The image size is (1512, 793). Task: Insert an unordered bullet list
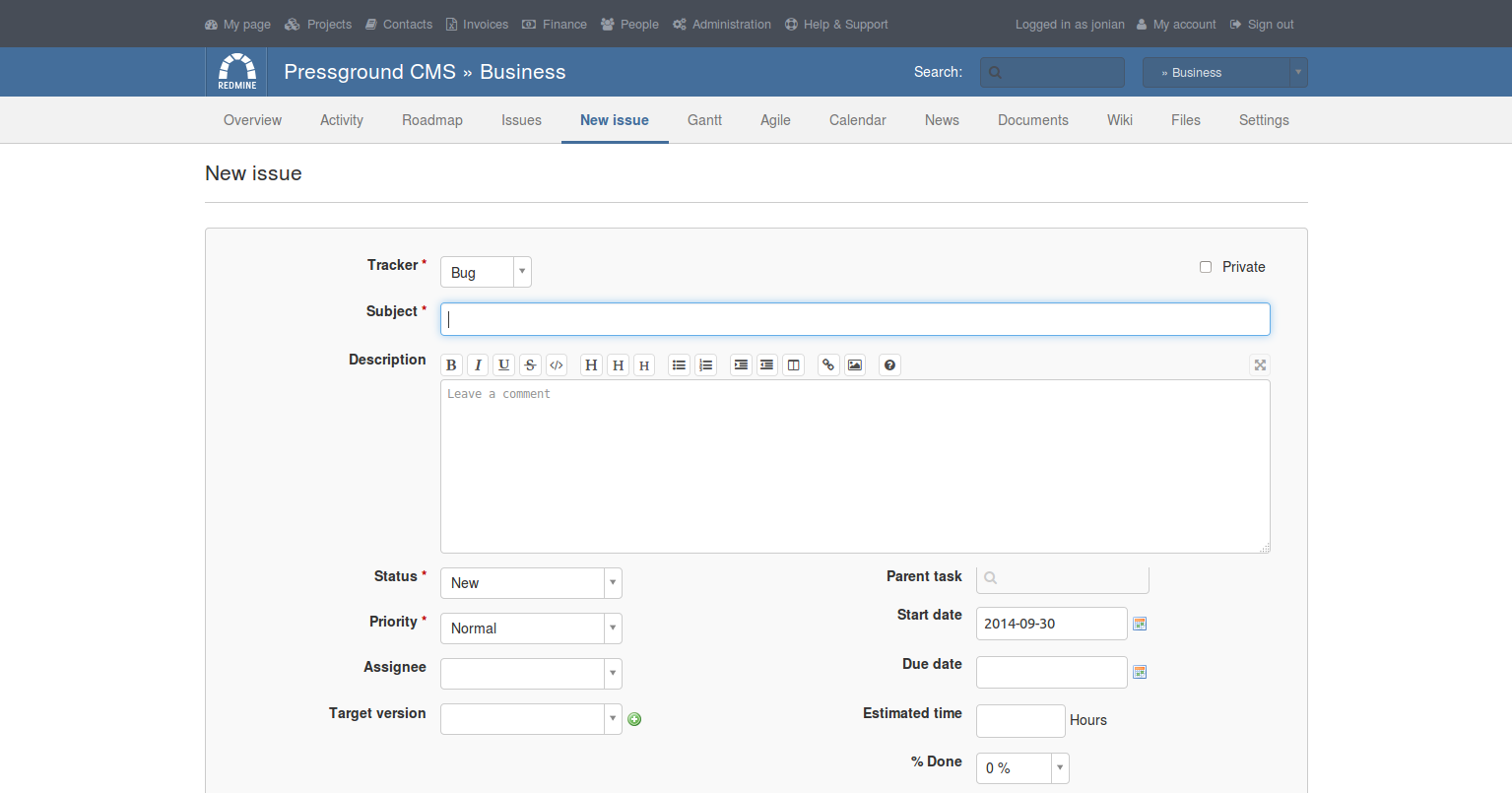(679, 365)
